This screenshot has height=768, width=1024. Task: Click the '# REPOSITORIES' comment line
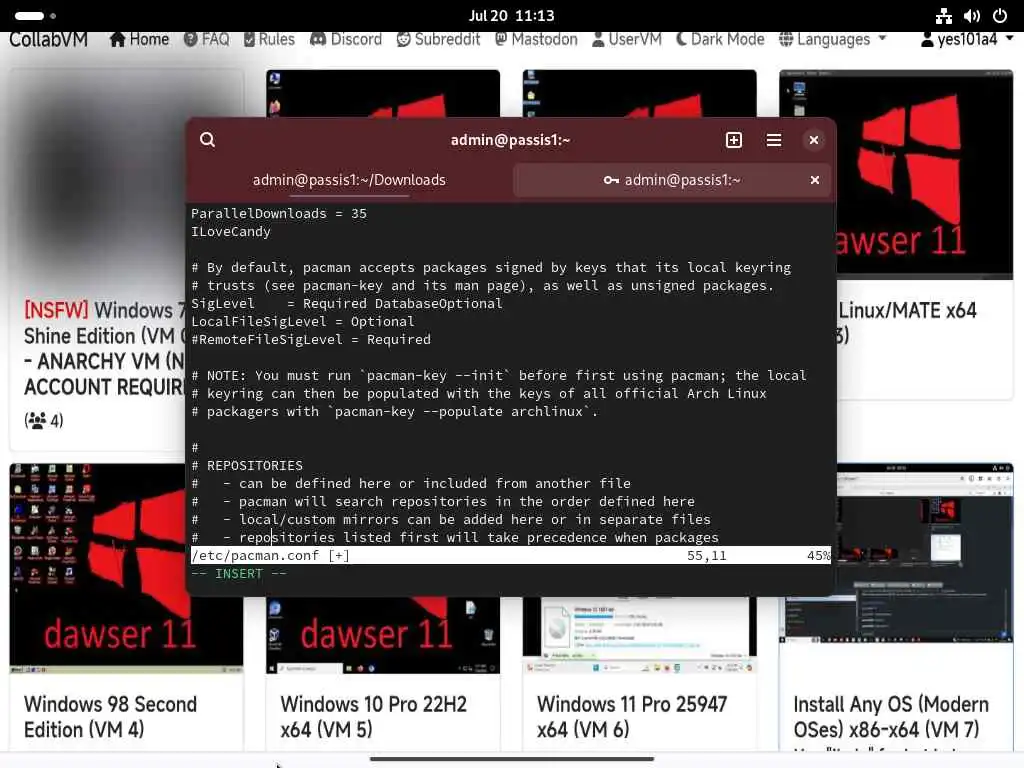click(x=247, y=465)
